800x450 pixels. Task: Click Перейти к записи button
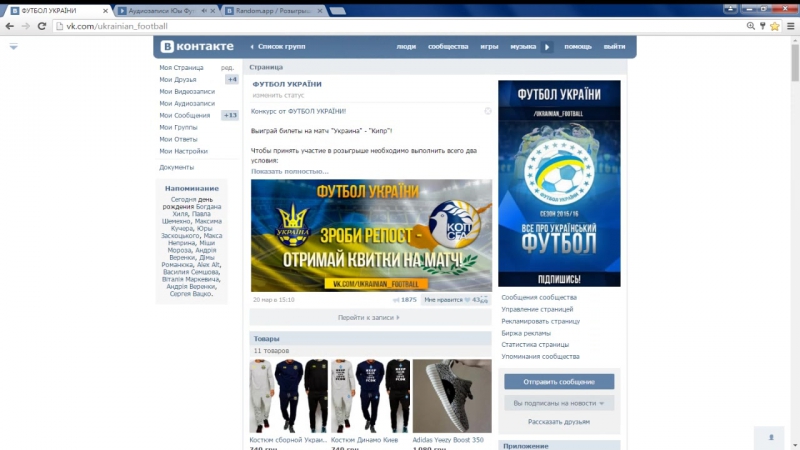(370, 317)
